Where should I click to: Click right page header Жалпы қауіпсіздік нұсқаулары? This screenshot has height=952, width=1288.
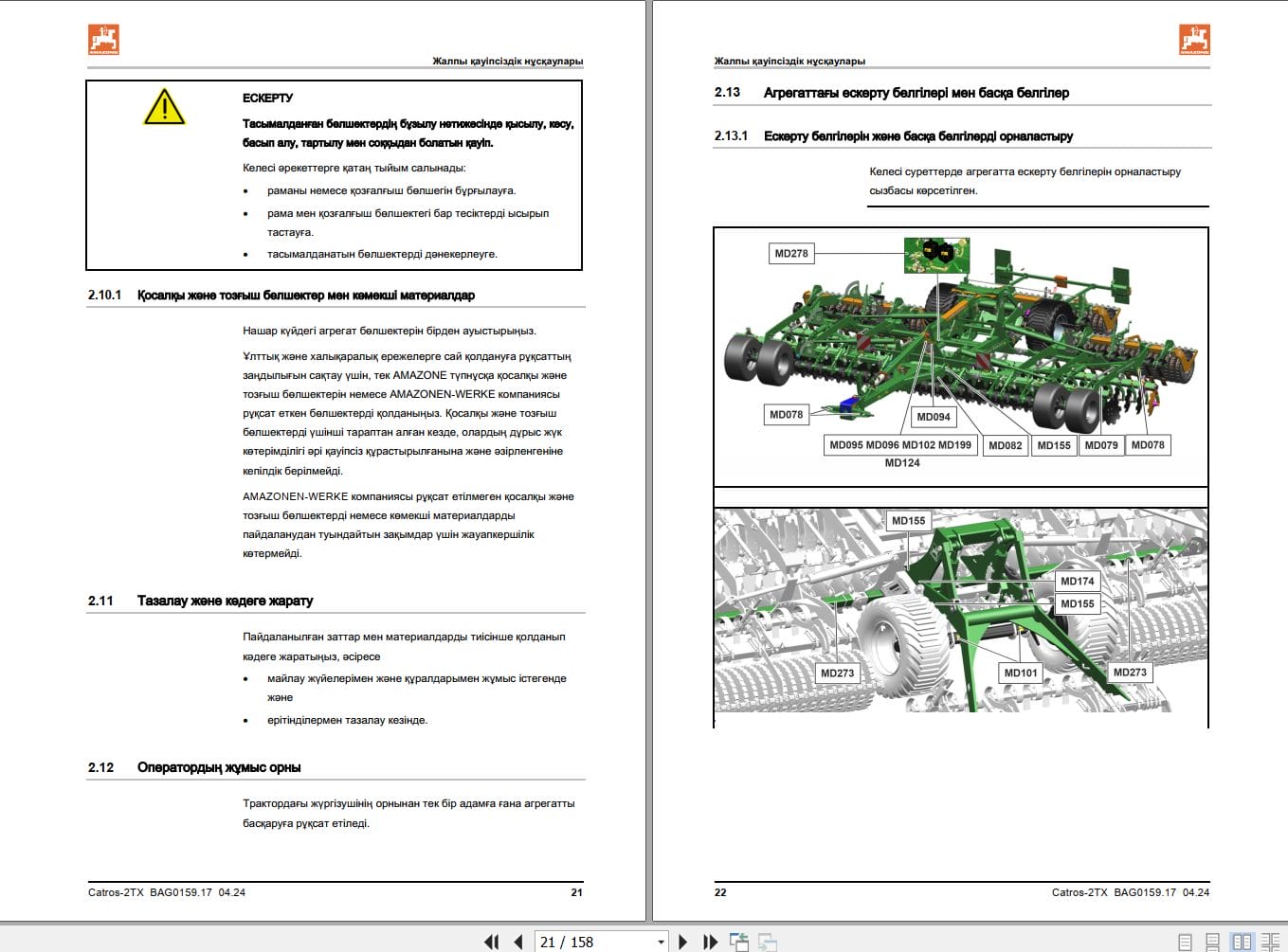tap(789, 61)
